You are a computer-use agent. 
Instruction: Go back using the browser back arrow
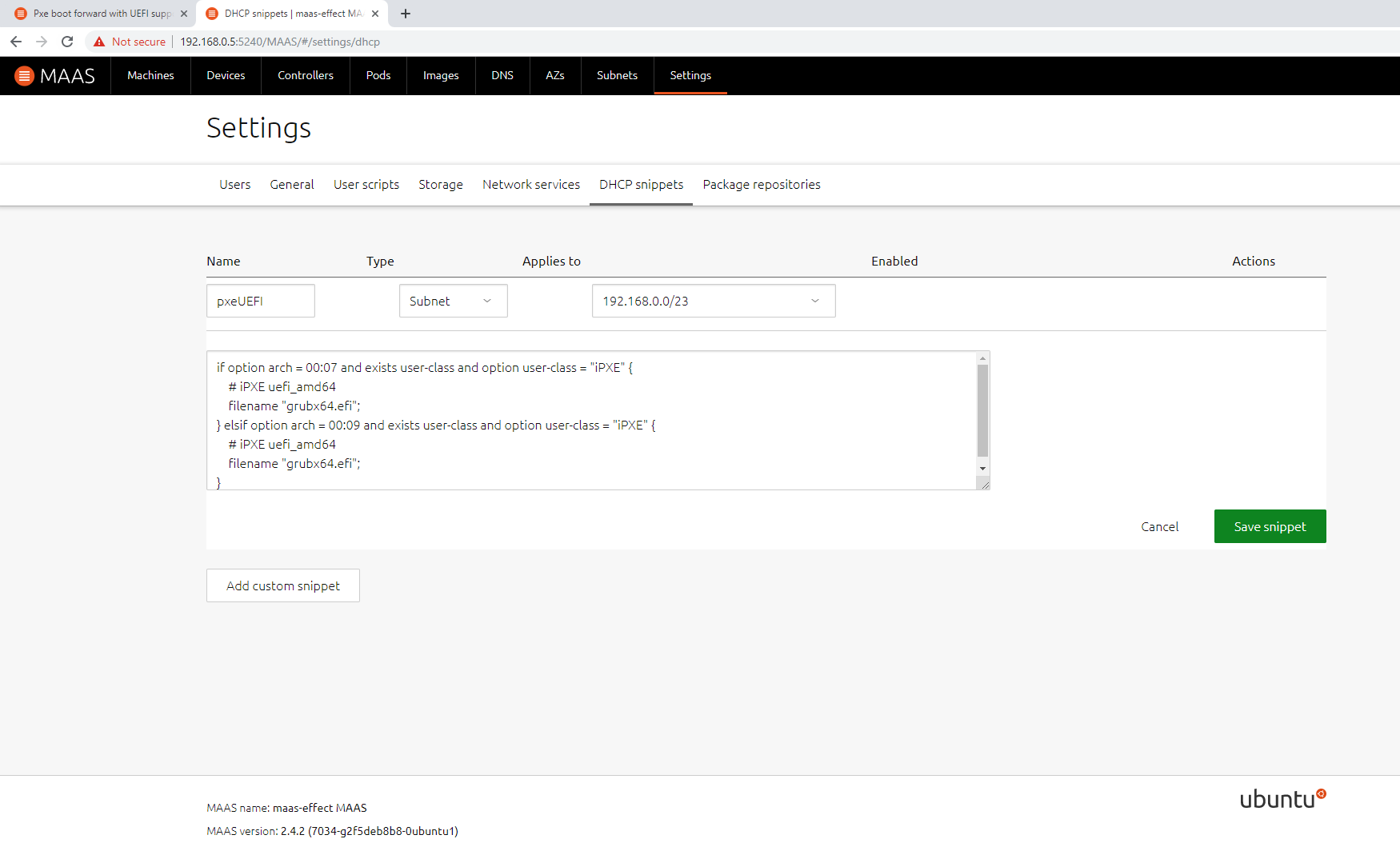point(16,42)
